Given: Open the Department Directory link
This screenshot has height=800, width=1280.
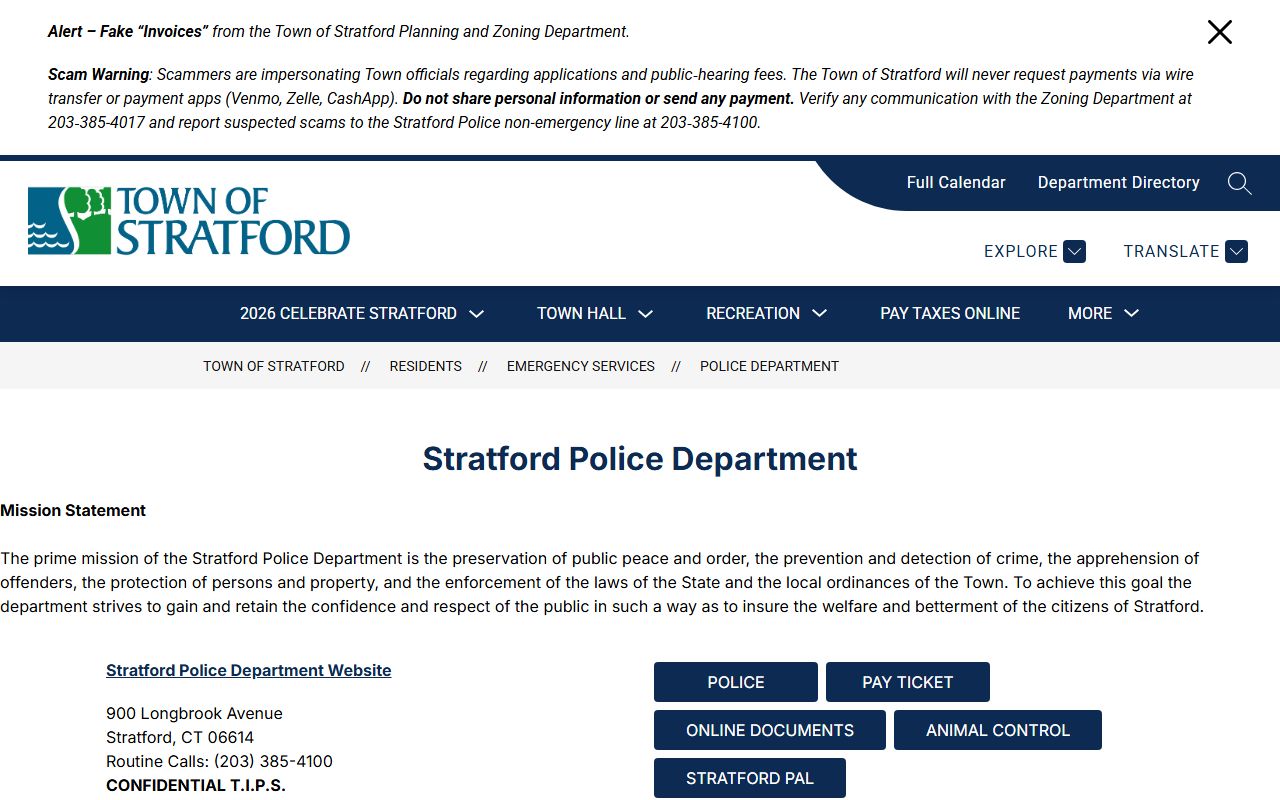Looking at the screenshot, I should pyautogui.click(x=1118, y=182).
